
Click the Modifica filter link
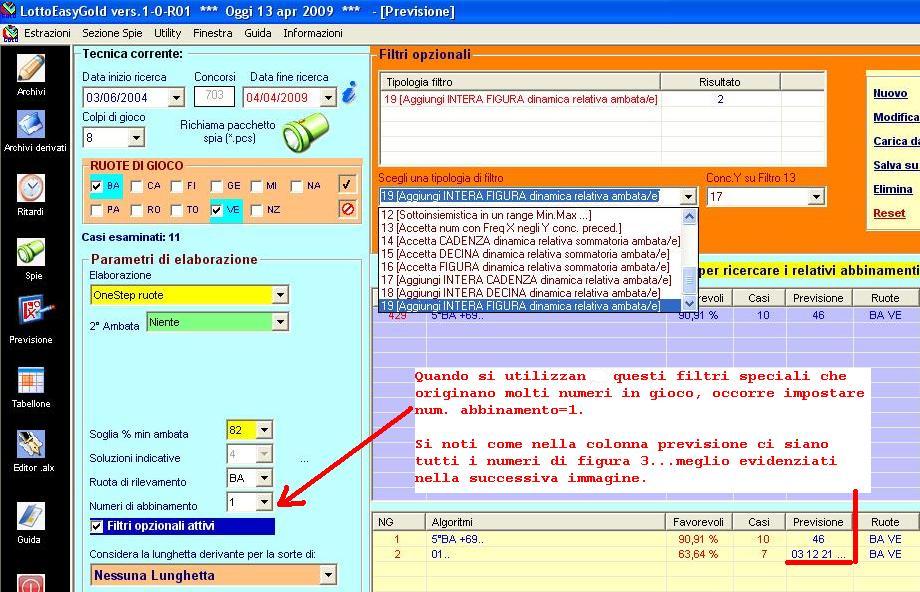896,117
